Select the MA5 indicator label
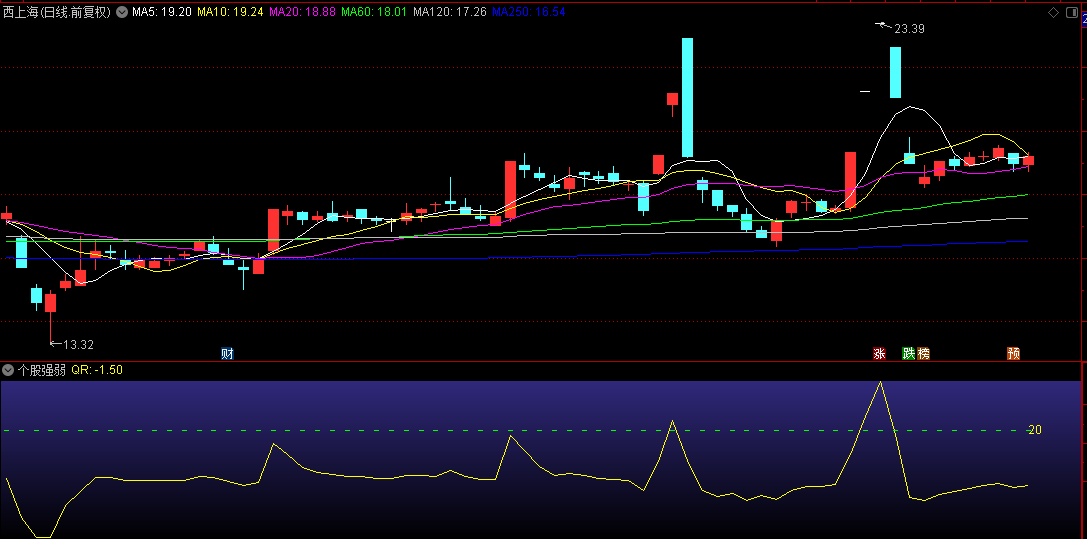Image resolution: width=1087 pixels, height=539 pixels. coord(162,12)
